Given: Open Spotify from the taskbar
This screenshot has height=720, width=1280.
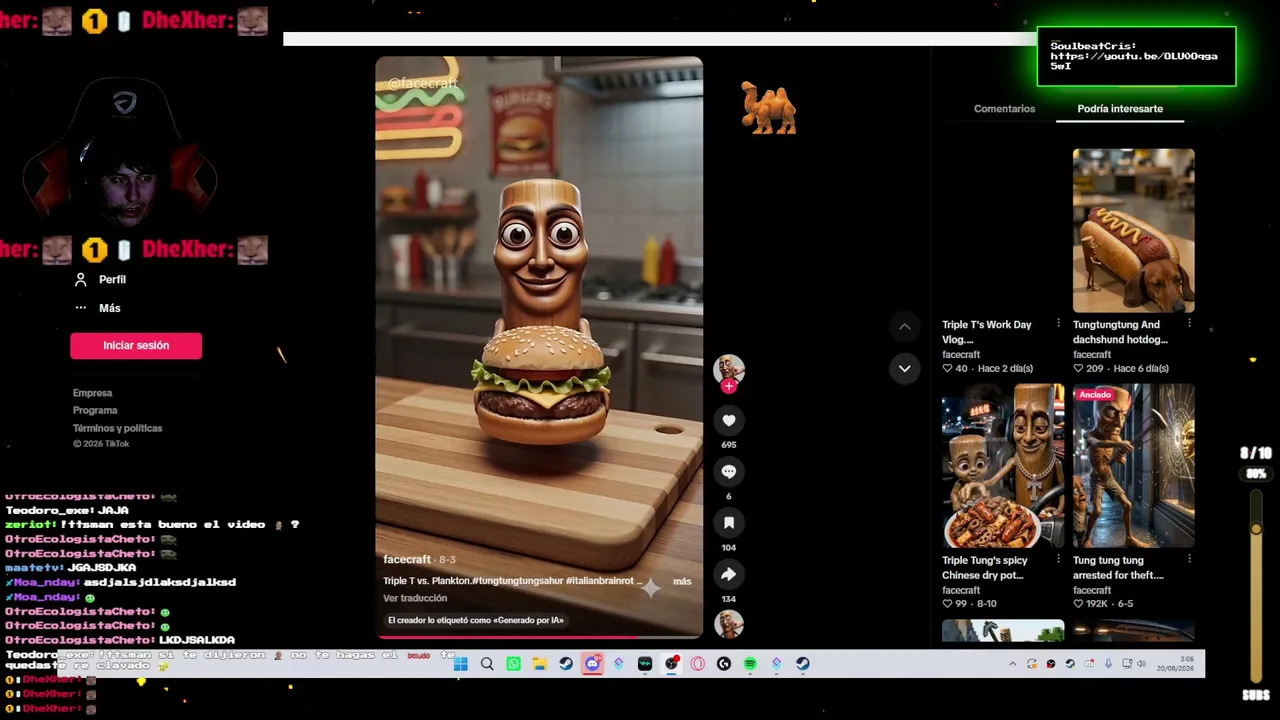Looking at the screenshot, I should tap(750, 664).
